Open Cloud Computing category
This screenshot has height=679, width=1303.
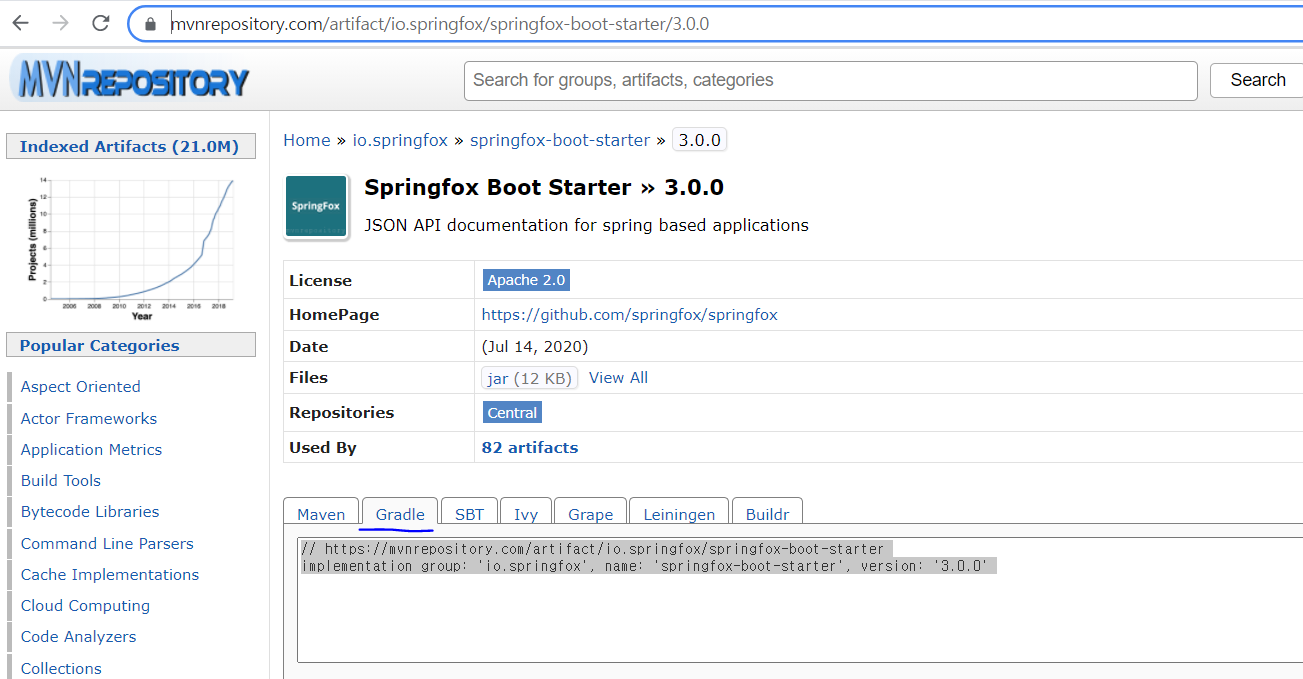tap(85, 605)
